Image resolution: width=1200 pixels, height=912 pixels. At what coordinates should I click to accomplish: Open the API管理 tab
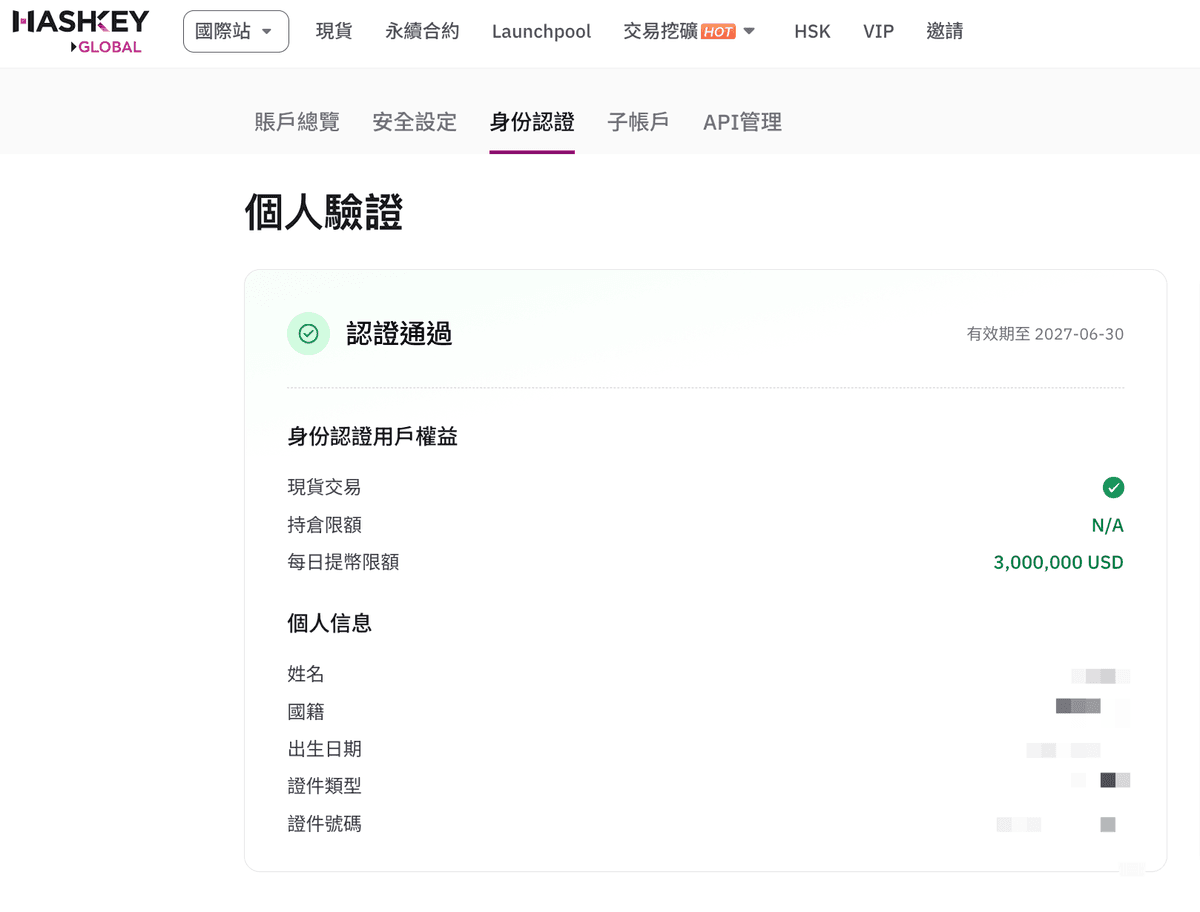pos(741,121)
